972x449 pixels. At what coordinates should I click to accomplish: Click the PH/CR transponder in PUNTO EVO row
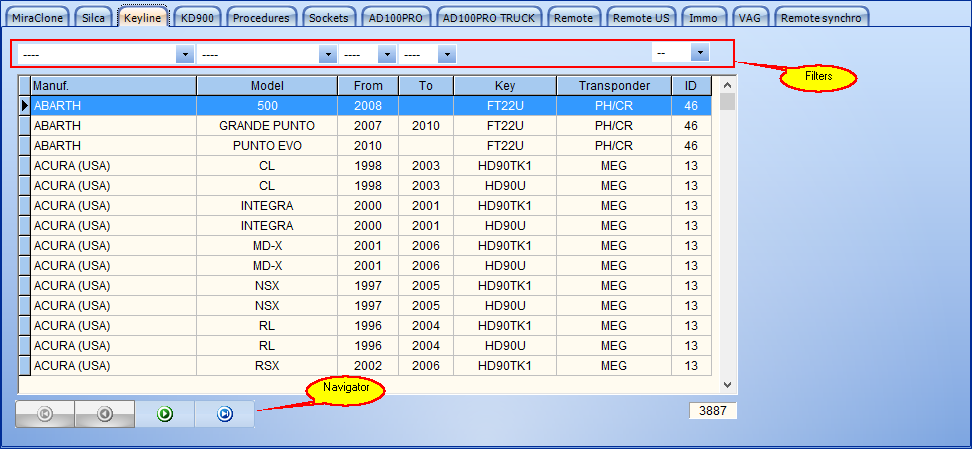614,146
